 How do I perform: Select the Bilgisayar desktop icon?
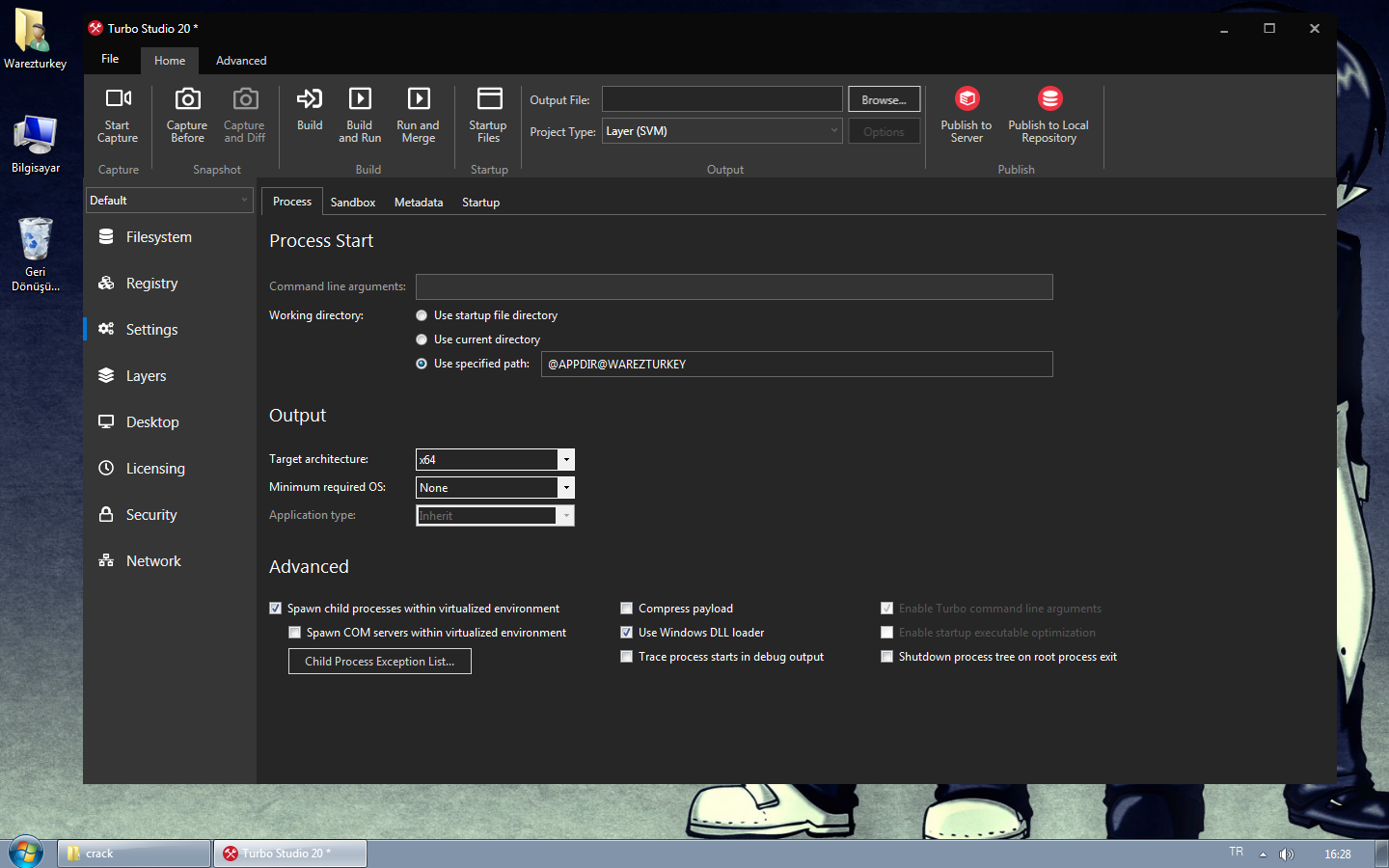35,144
